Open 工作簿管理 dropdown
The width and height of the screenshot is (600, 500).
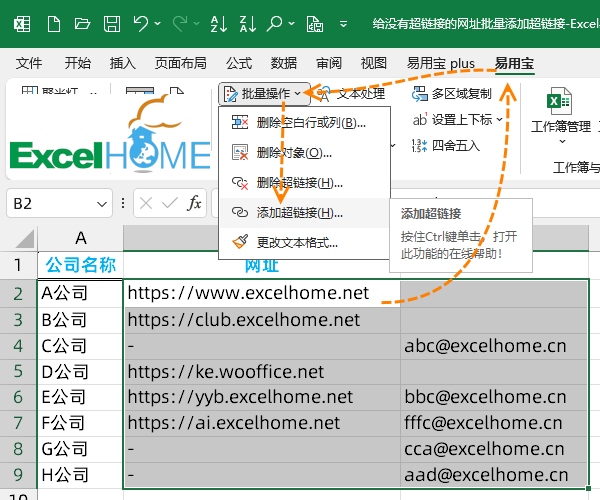(561, 115)
